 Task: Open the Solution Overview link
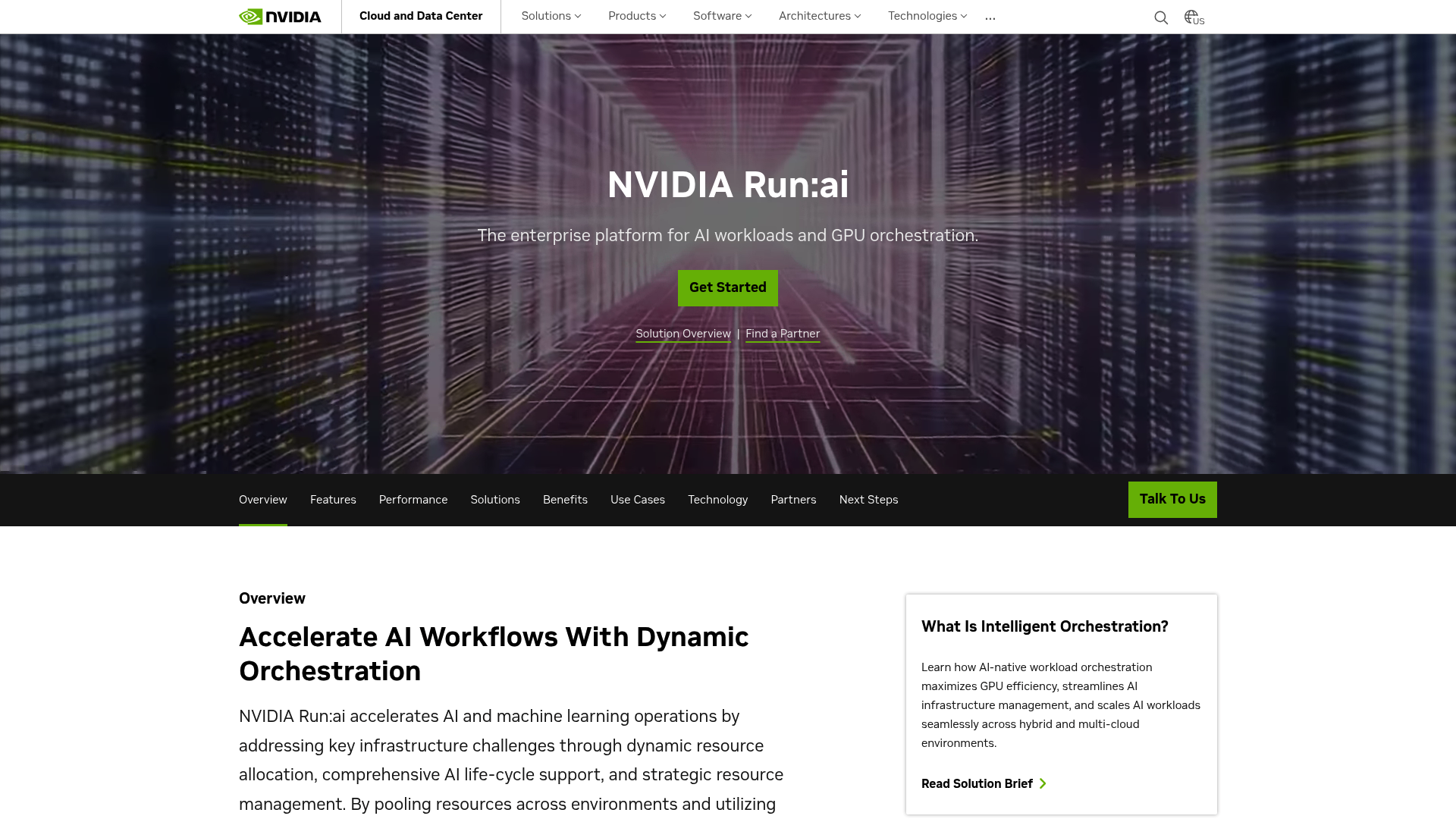[x=683, y=334]
